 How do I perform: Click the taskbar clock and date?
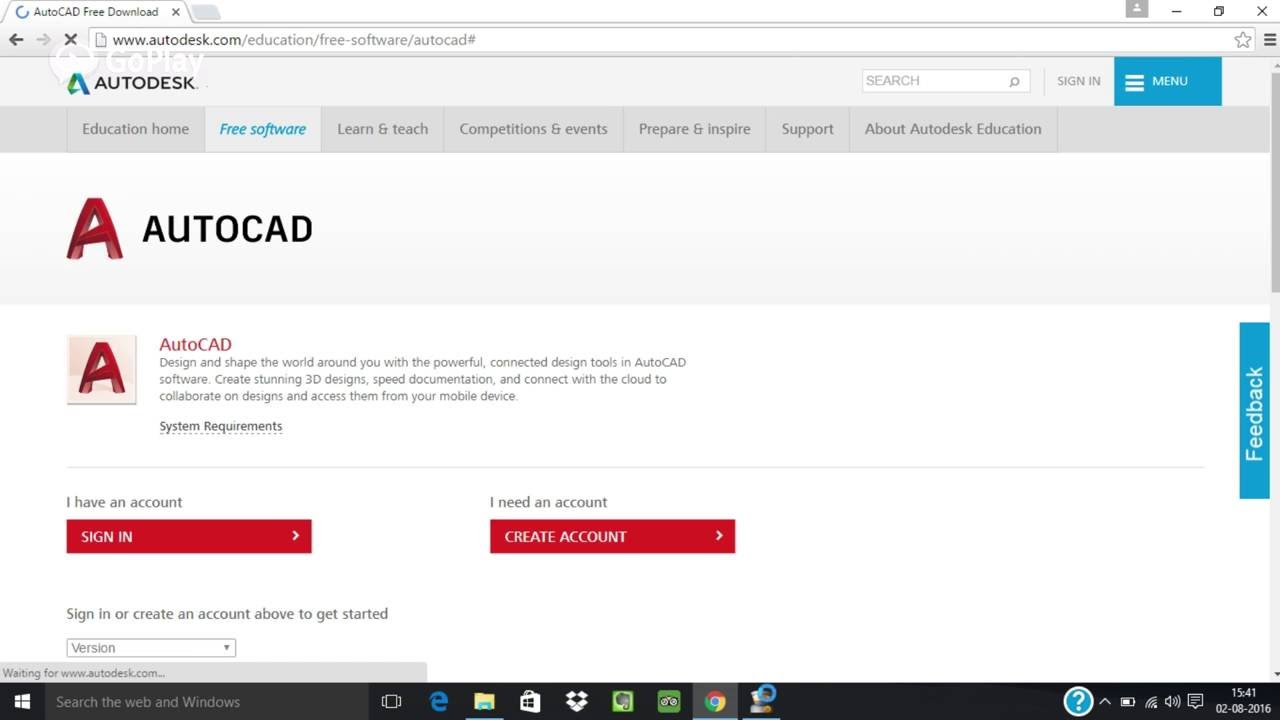coord(1243,701)
